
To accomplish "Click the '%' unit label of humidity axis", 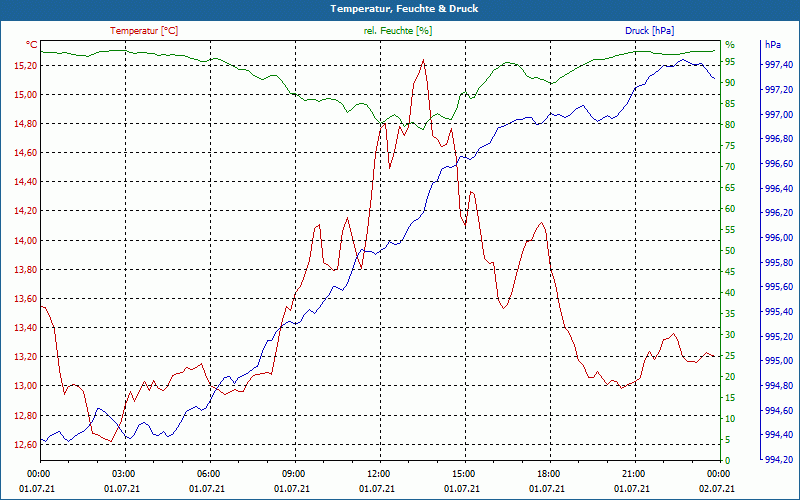I will pos(730,45).
